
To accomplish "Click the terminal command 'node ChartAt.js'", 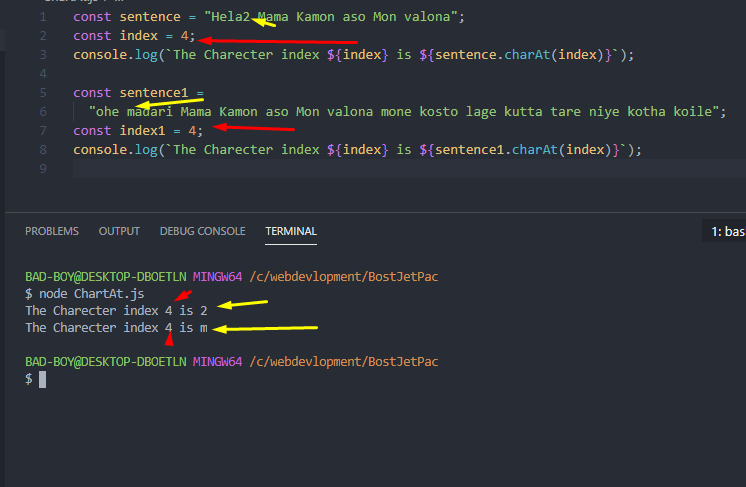I will [x=91, y=294].
